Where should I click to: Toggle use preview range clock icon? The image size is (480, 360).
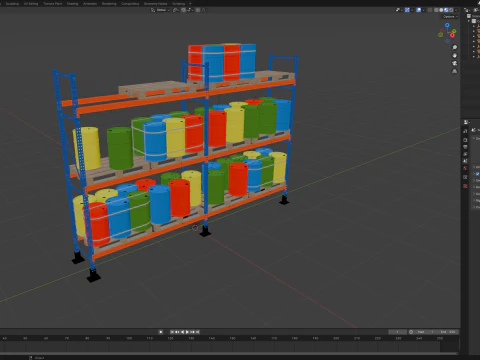click(x=411, y=332)
